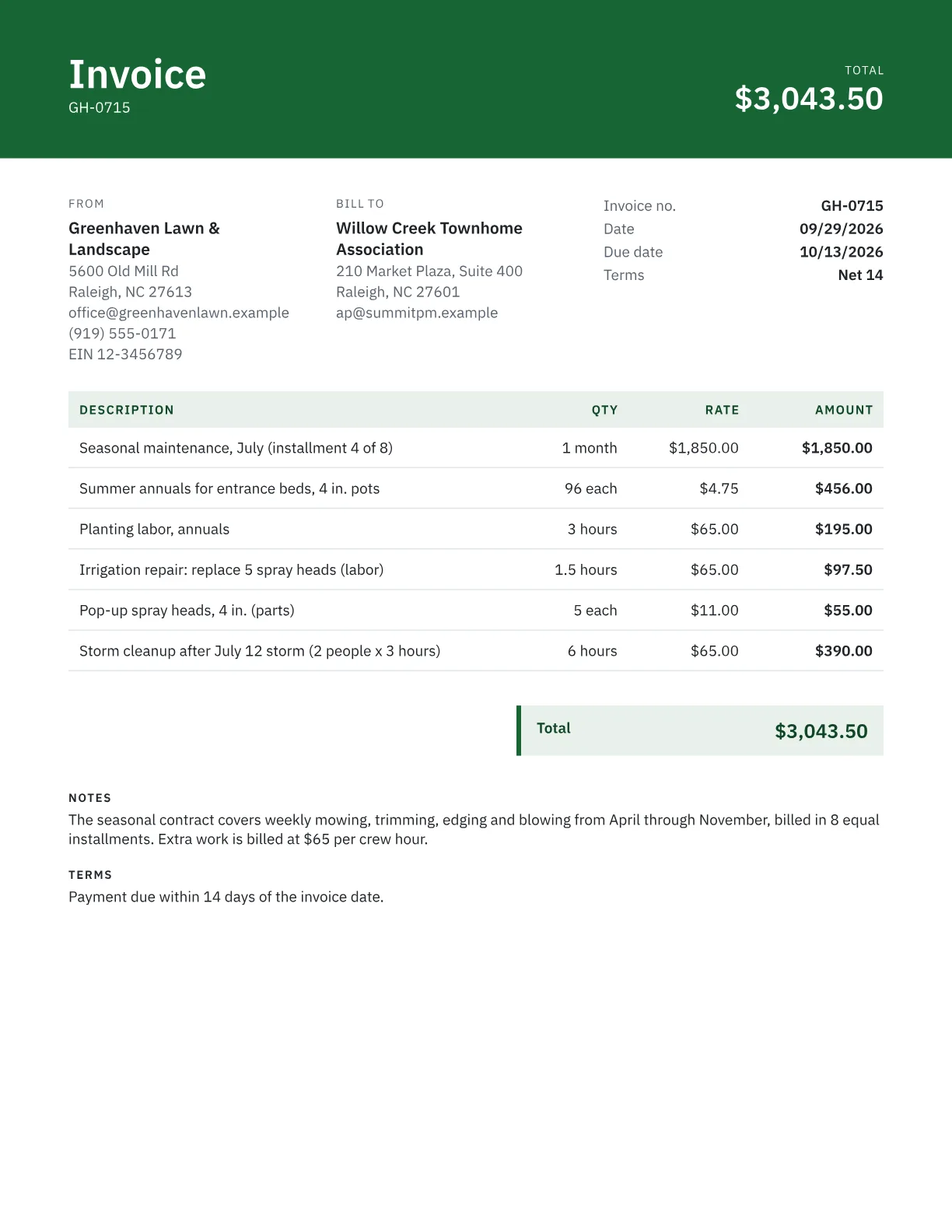This screenshot has height=1232, width=952.
Task: Click the 5 each quantity cell
Action: click(596, 611)
